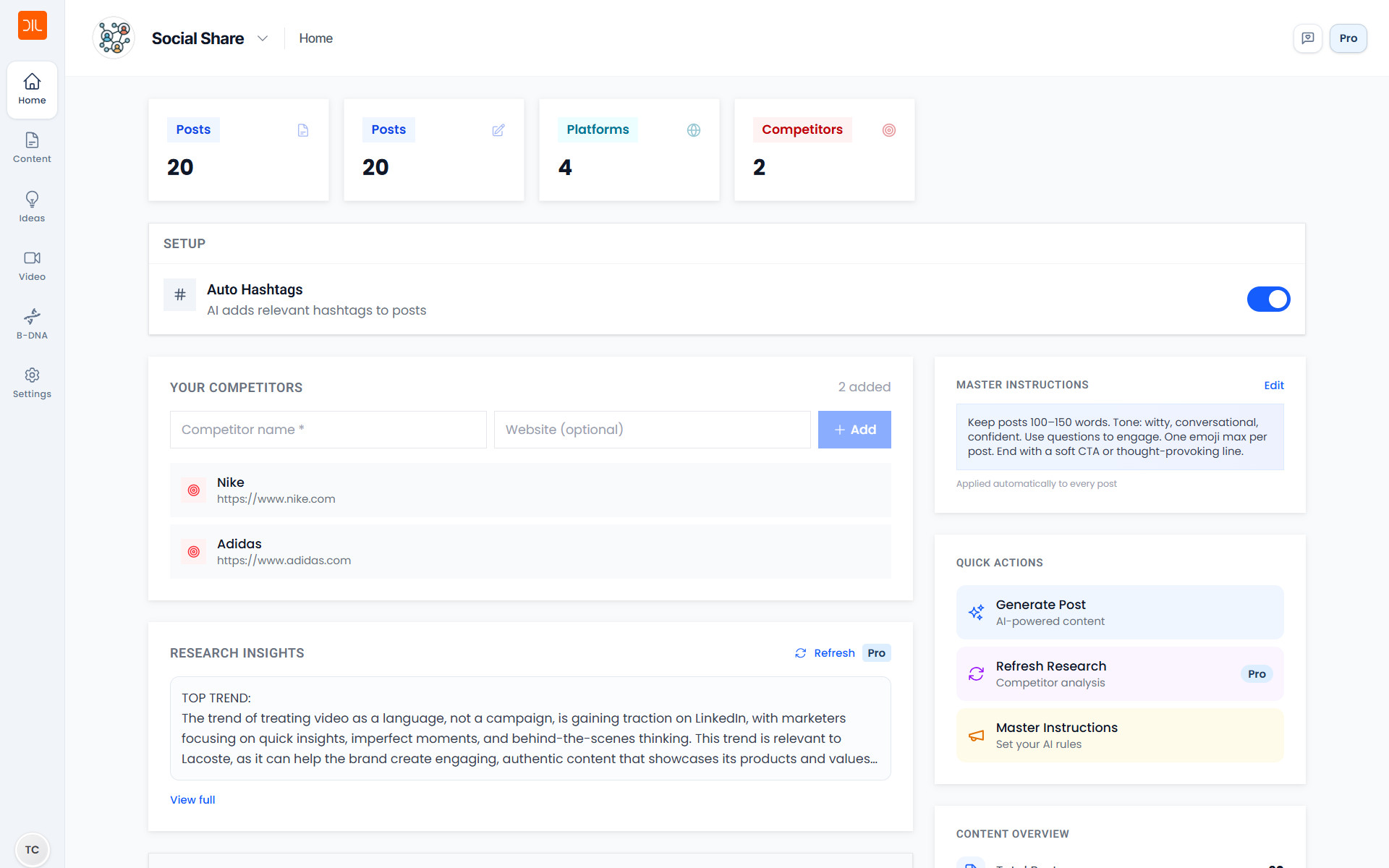Viewport: 1389px width, 868px height.
Task: Click the Pro badge next to Refresh
Action: (x=876, y=653)
